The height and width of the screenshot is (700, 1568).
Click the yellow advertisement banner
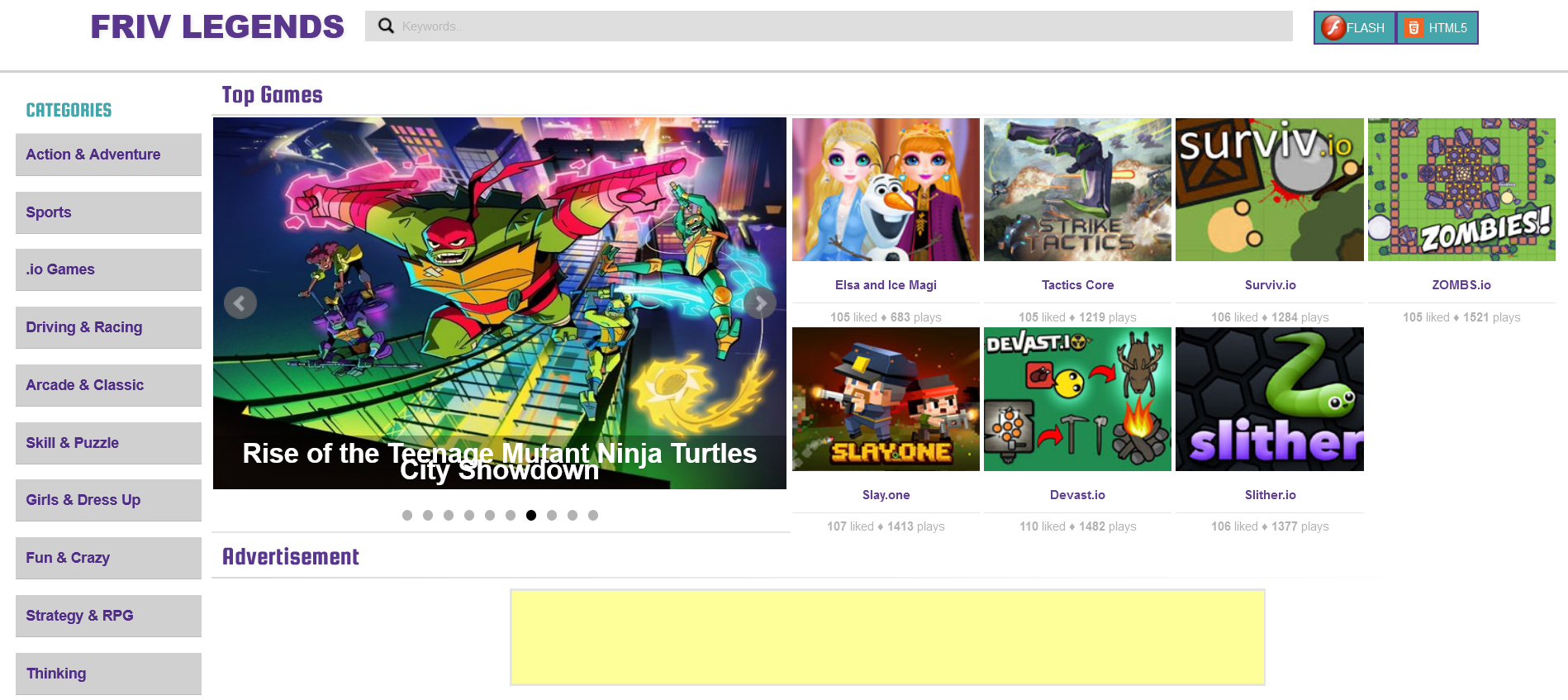887,637
